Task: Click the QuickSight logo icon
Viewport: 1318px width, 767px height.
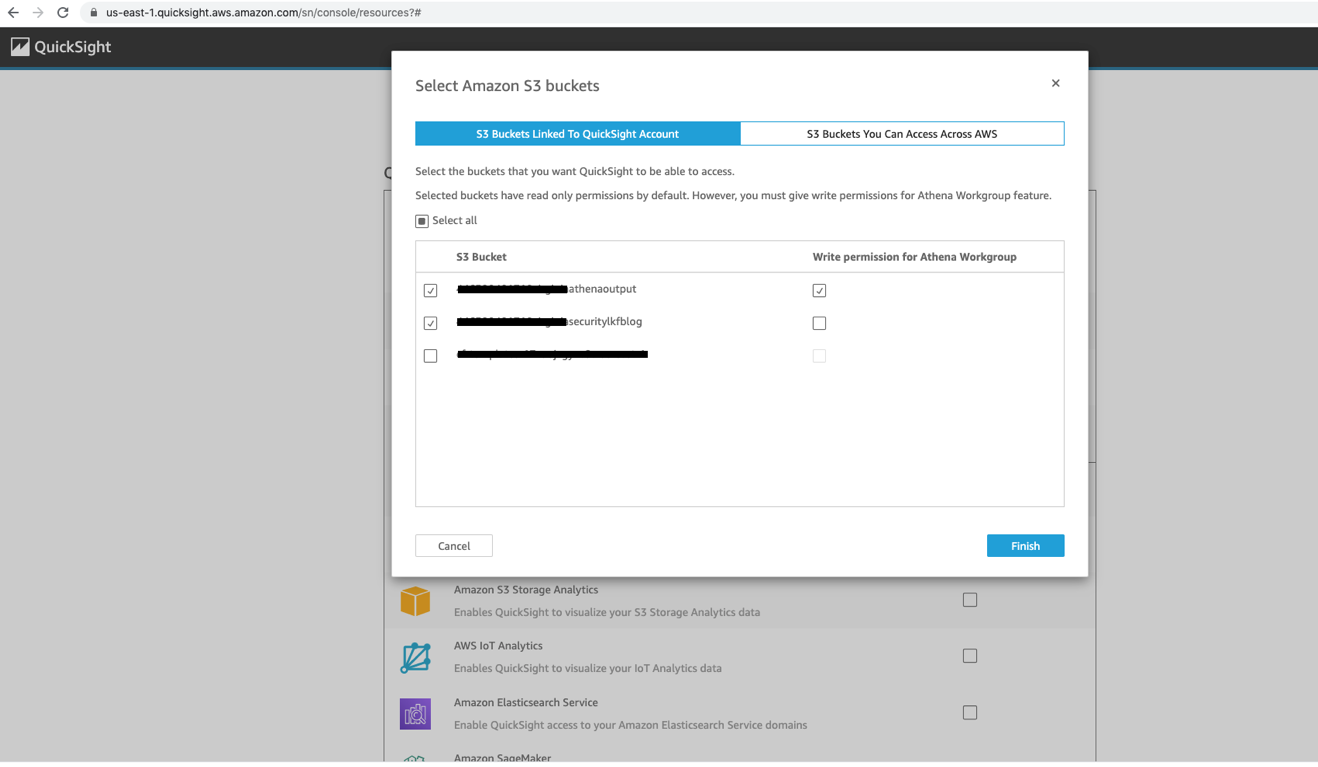Action: click(x=20, y=47)
